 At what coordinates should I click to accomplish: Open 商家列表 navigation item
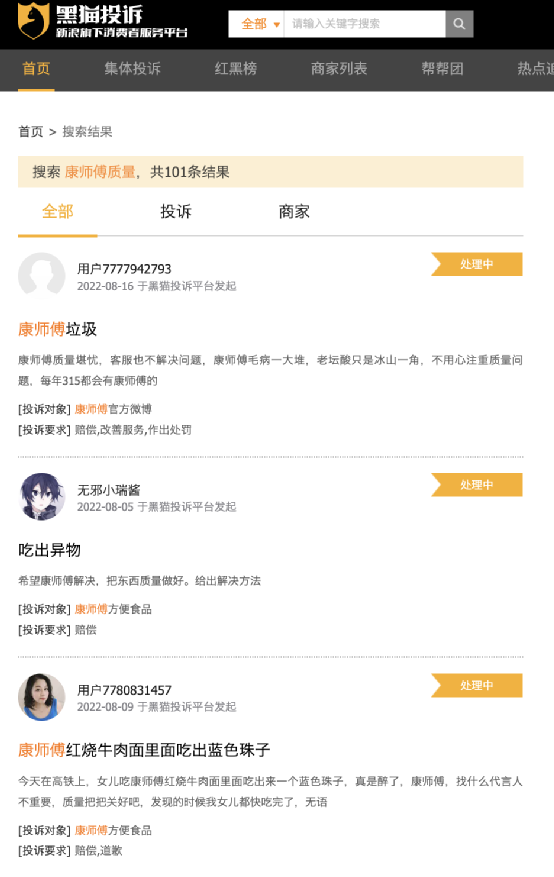pyautogui.click(x=339, y=69)
